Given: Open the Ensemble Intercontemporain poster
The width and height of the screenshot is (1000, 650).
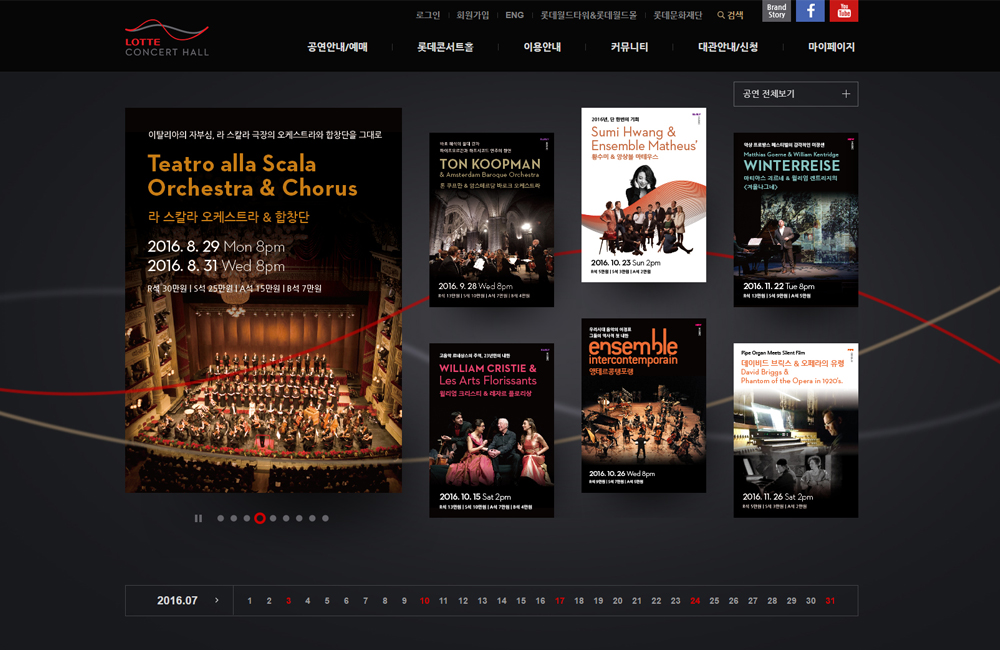Looking at the screenshot, I should (x=643, y=405).
